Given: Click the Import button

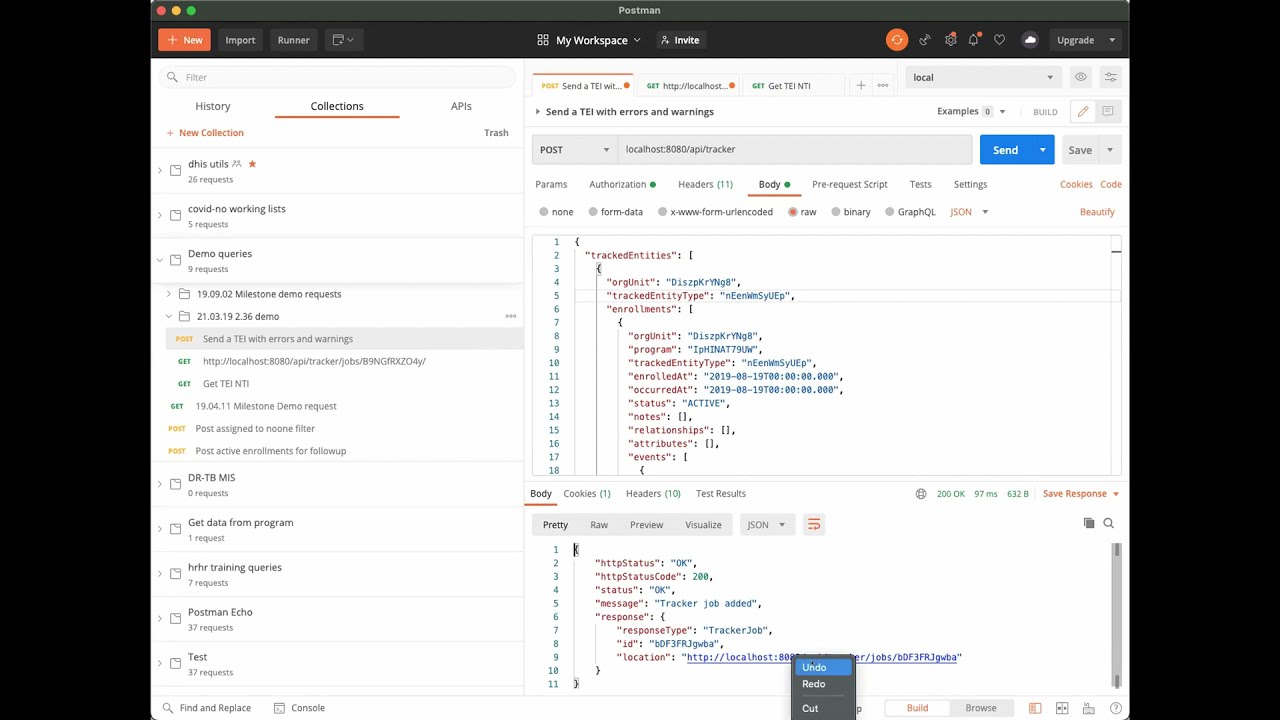Looking at the screenshot, I should click(x=240, y=40).
